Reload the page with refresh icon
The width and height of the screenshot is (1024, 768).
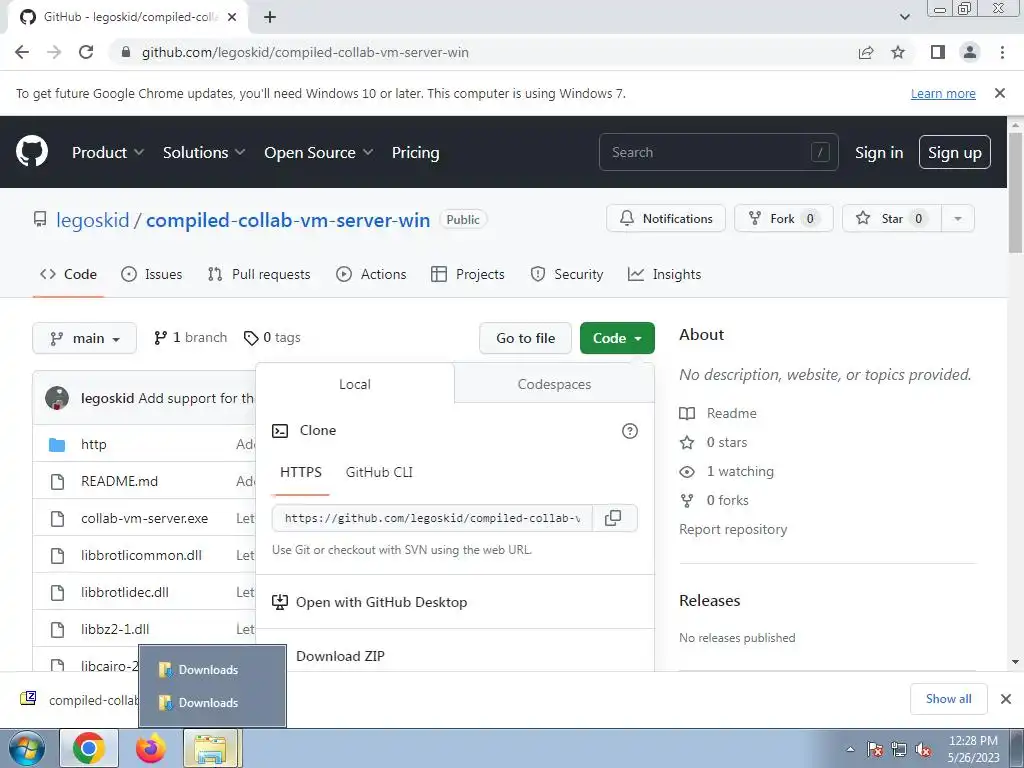coord(86,52)
